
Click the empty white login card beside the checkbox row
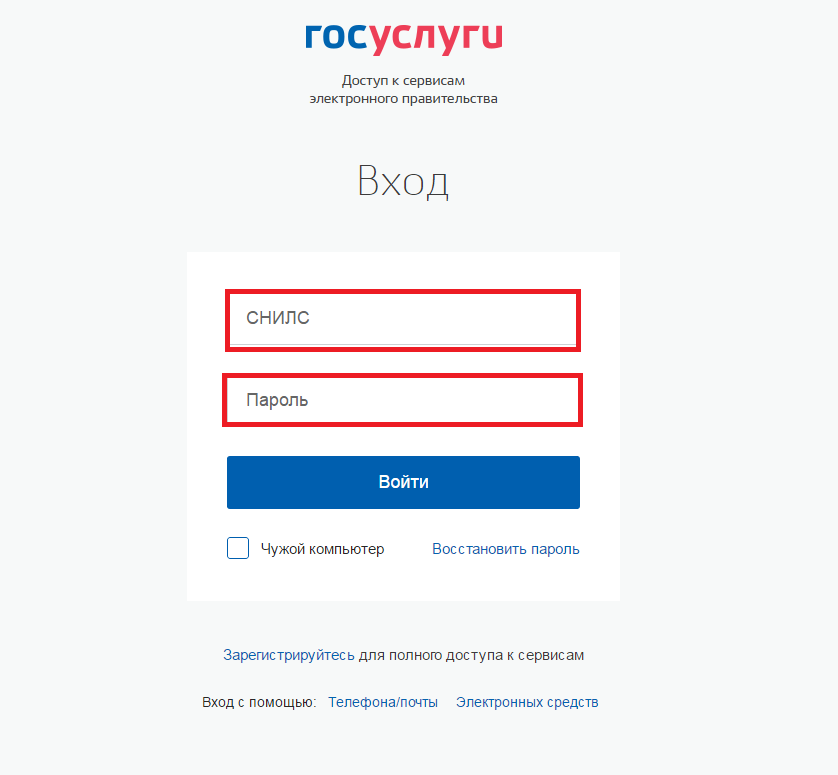pos(408,549)
